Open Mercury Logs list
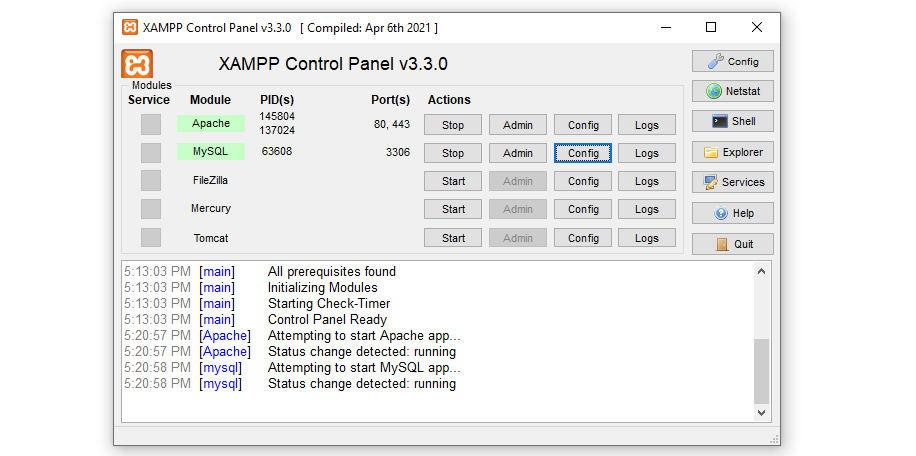The height and width of the screenshot is (456, 916). tap(647, 209)
